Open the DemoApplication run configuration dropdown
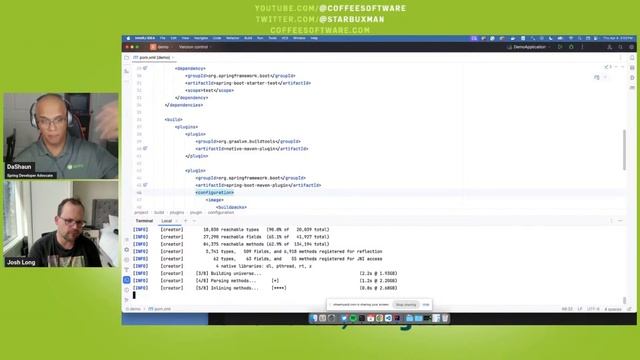Image resolution: width=640 pixels, height=360 pixels. [529, 47]
